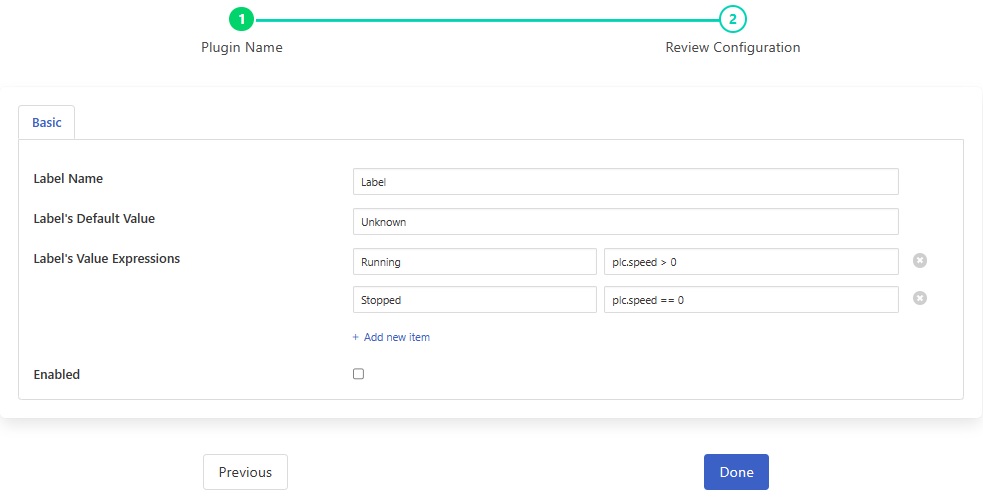
Task: Select the Stopped value text box
Action: click(x=474, y=300)
